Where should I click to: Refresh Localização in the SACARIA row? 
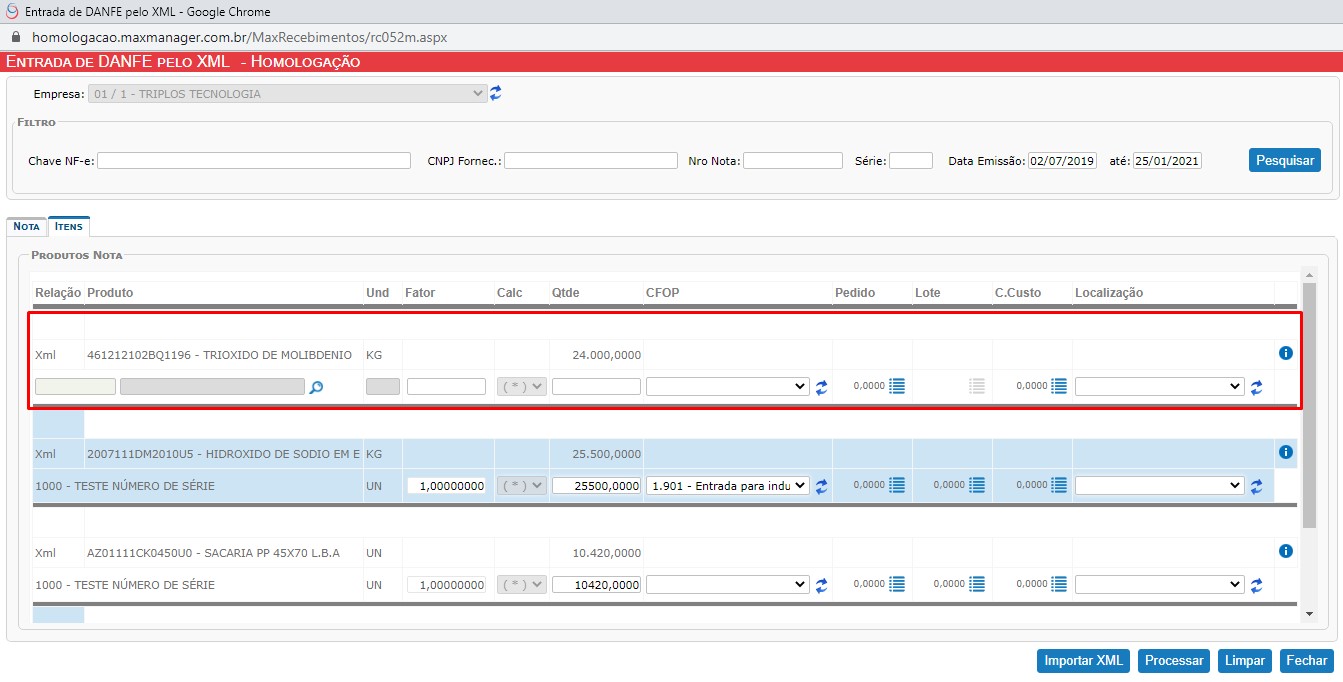[1257, 585]
